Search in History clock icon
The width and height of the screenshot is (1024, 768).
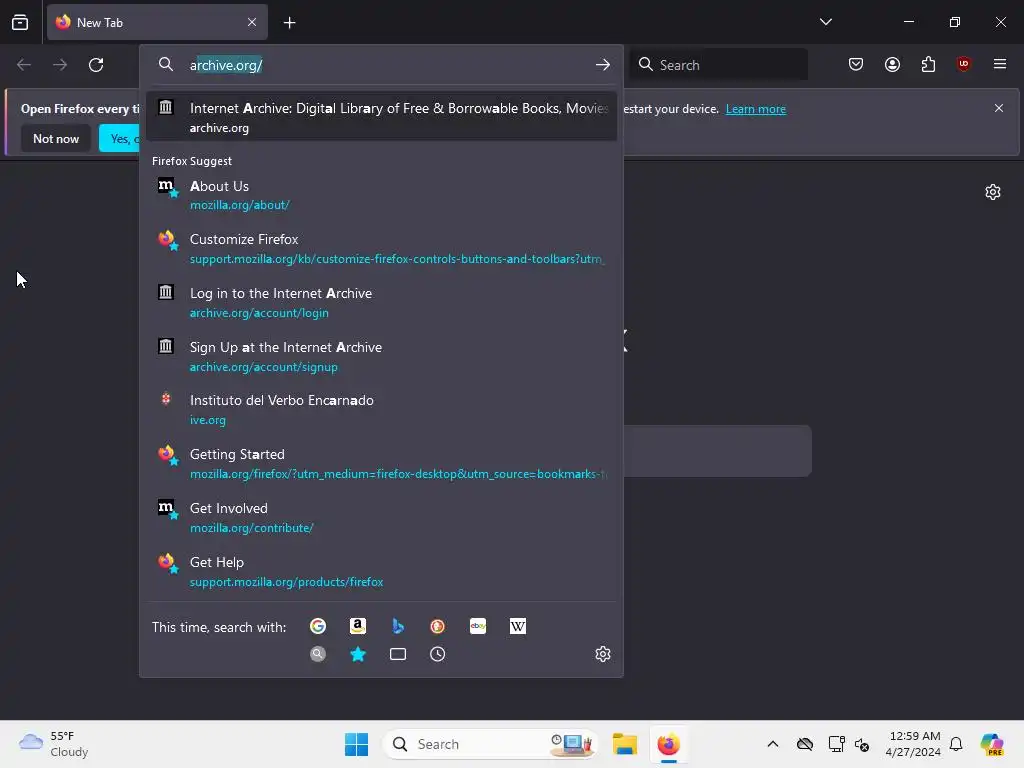click(x=438, y=654)
